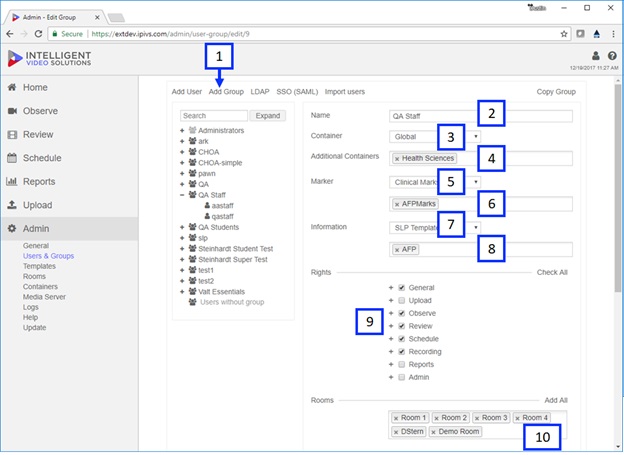The image size is (624, 455).
Task: Click the Review film icon
Action: 12,135
